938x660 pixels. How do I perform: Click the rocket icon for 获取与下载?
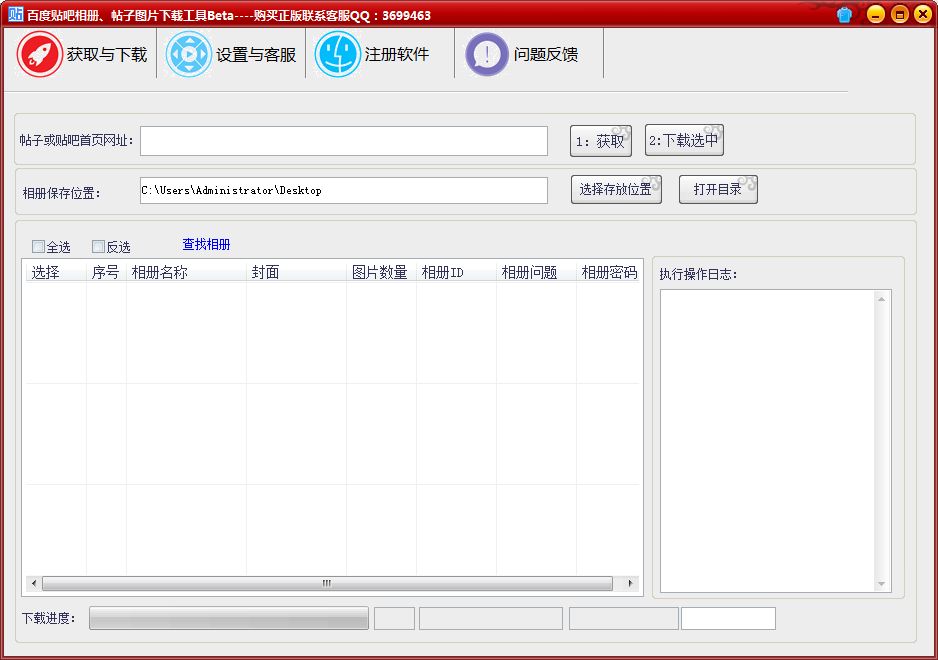(40, 55)
